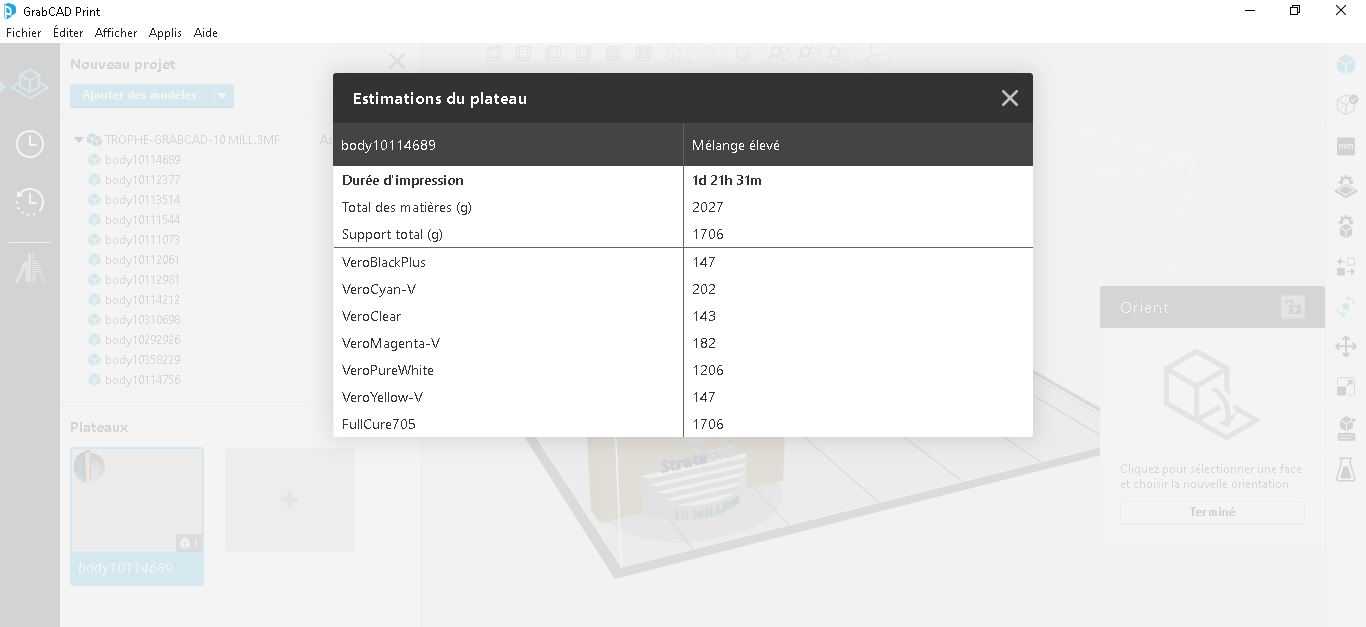Click the GrabCAD Print app icon in title bar
The width and height of the screenshot is (1366, 627).
(10, 11)
